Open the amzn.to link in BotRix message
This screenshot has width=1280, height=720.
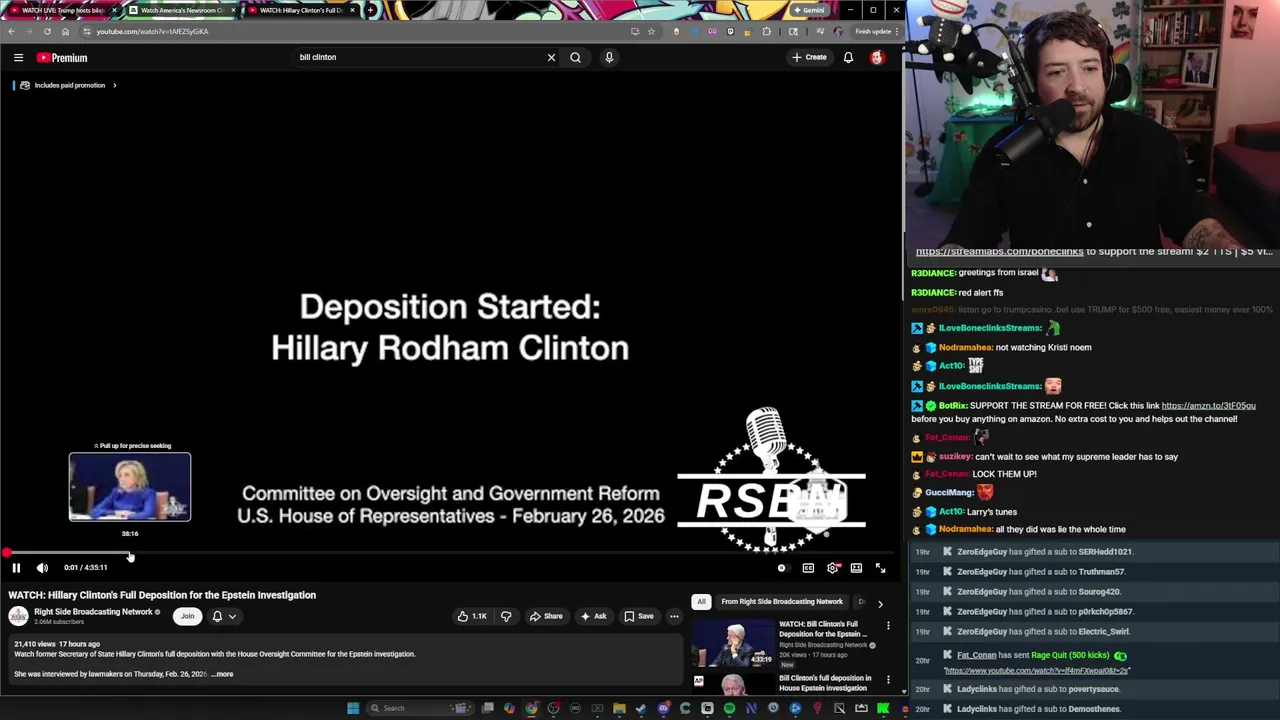(x=1208, y=406)
